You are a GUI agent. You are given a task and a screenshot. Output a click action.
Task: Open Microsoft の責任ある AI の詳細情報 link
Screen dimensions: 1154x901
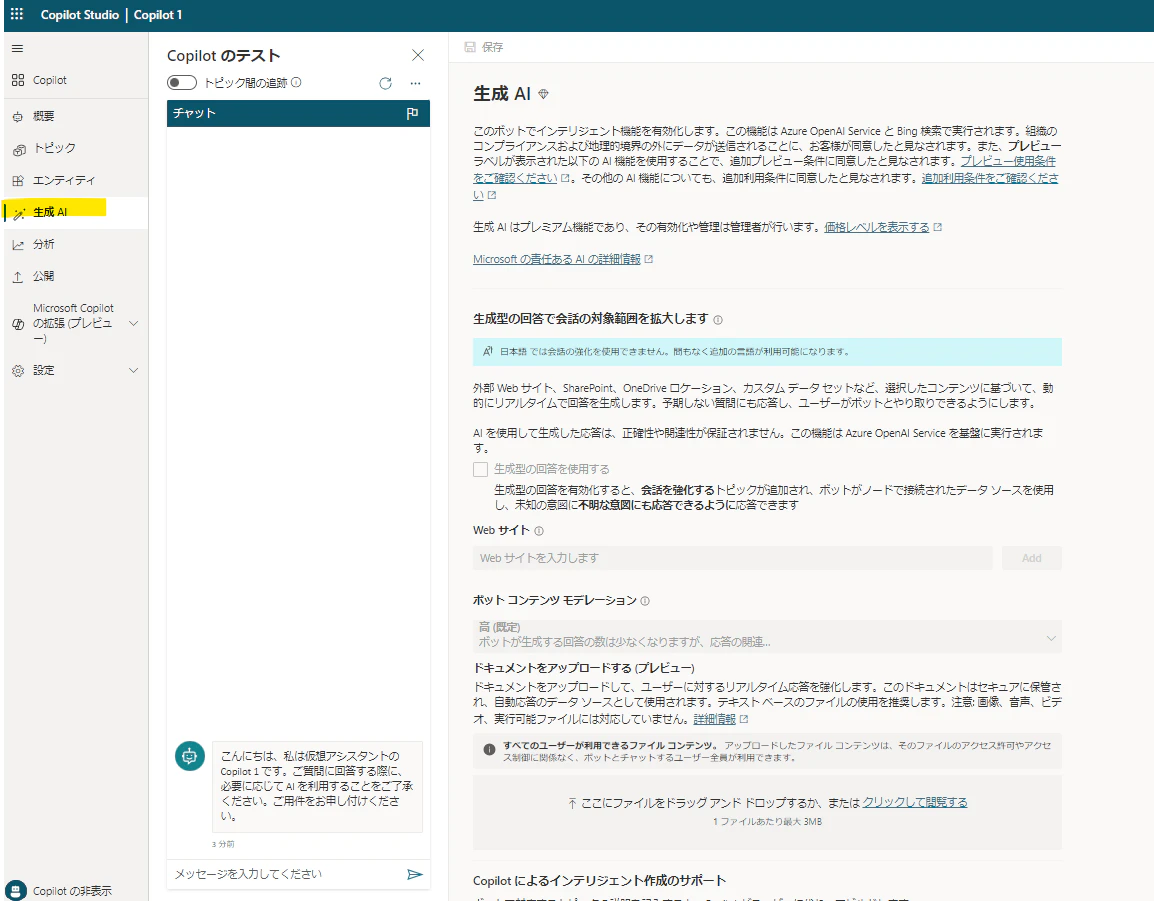[557, 259]
